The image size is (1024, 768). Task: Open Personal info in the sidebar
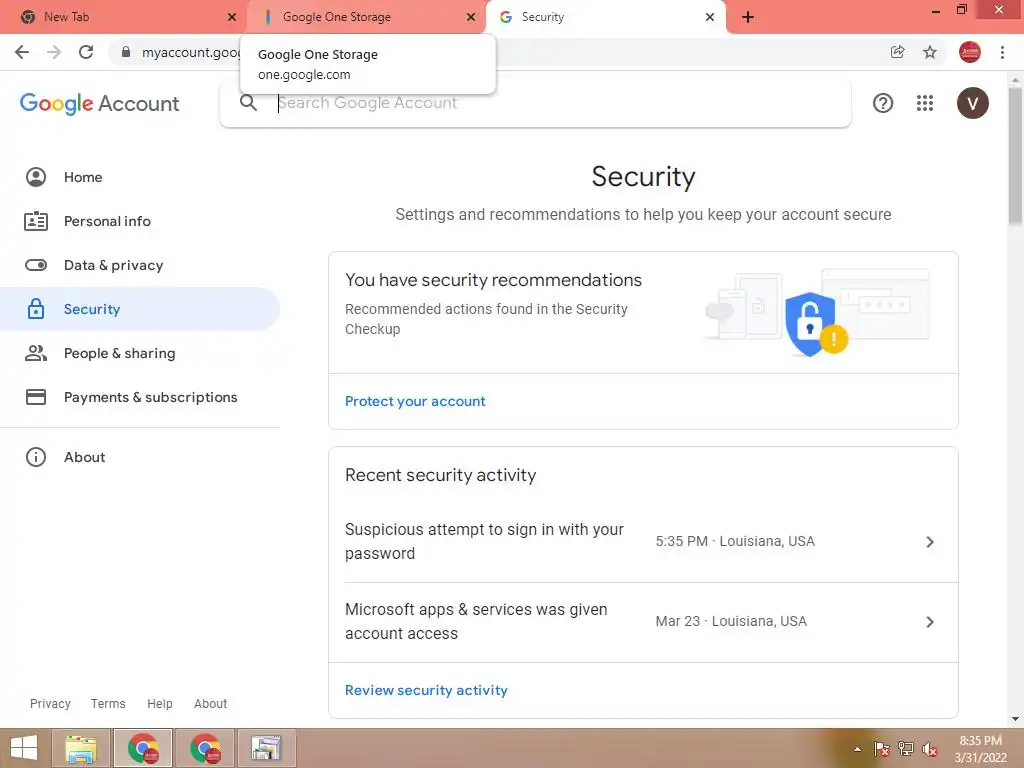tap(107, 221)
